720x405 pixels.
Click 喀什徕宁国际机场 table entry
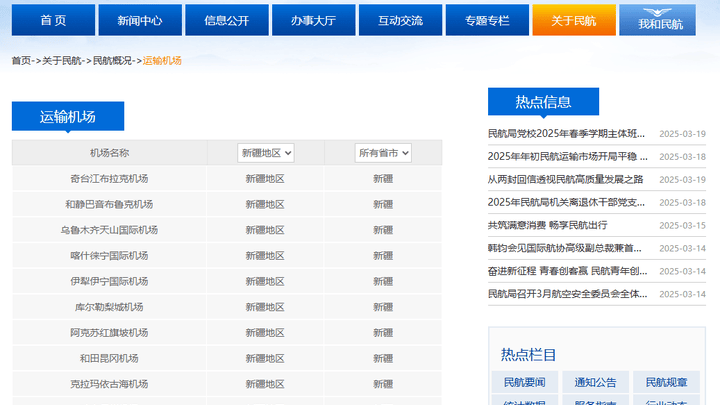coord(109,256)
